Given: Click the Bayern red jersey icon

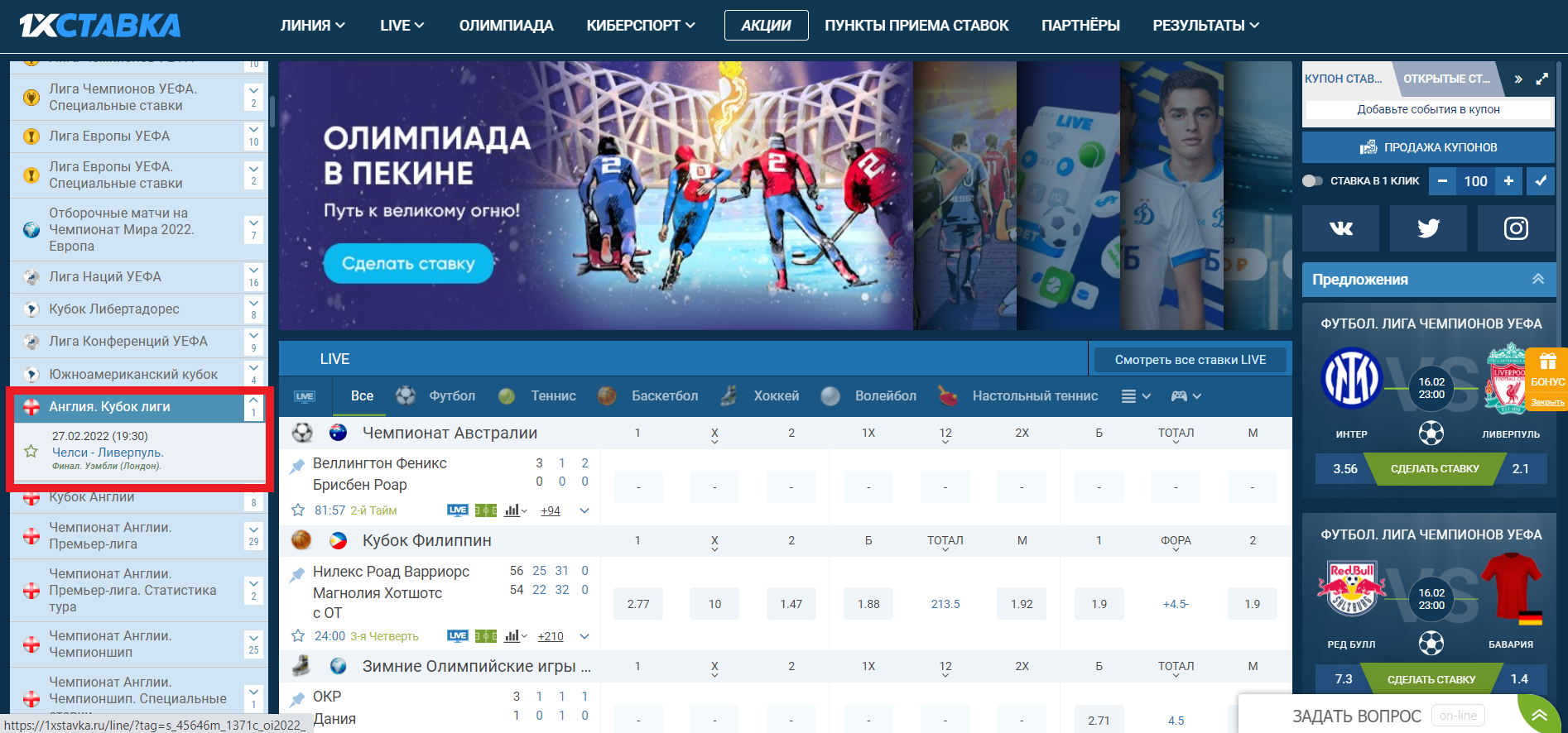Looking at the screenshot, I should click(x=1512, y=588).
